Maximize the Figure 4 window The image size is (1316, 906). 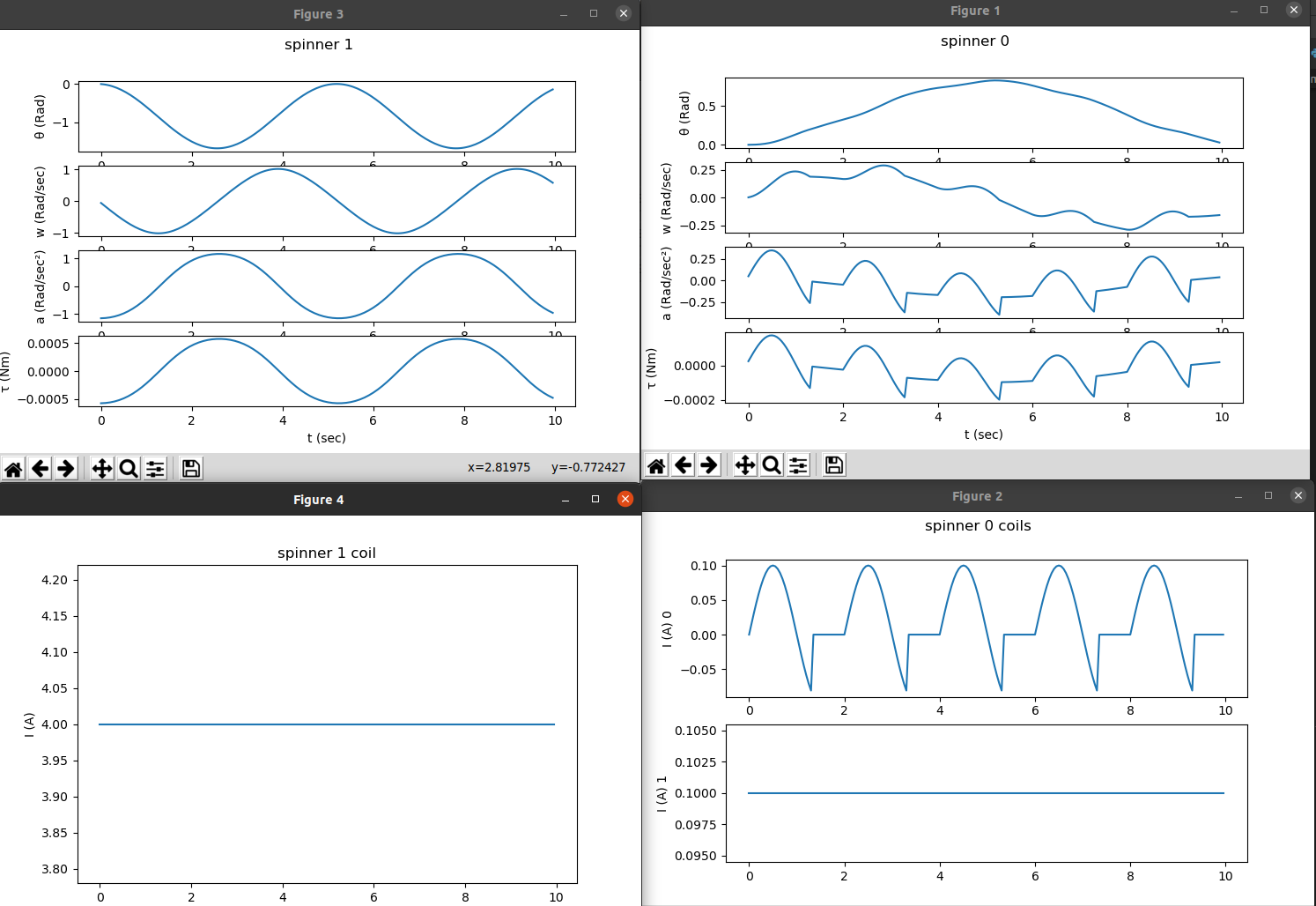coord(595,499)
